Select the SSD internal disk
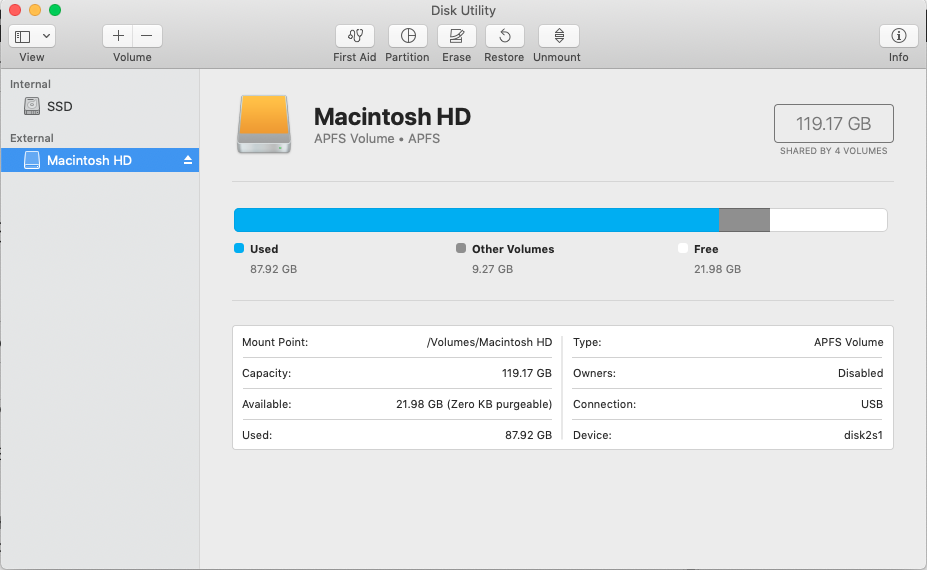This screenshot has height=570, width=927. (100, 106)
